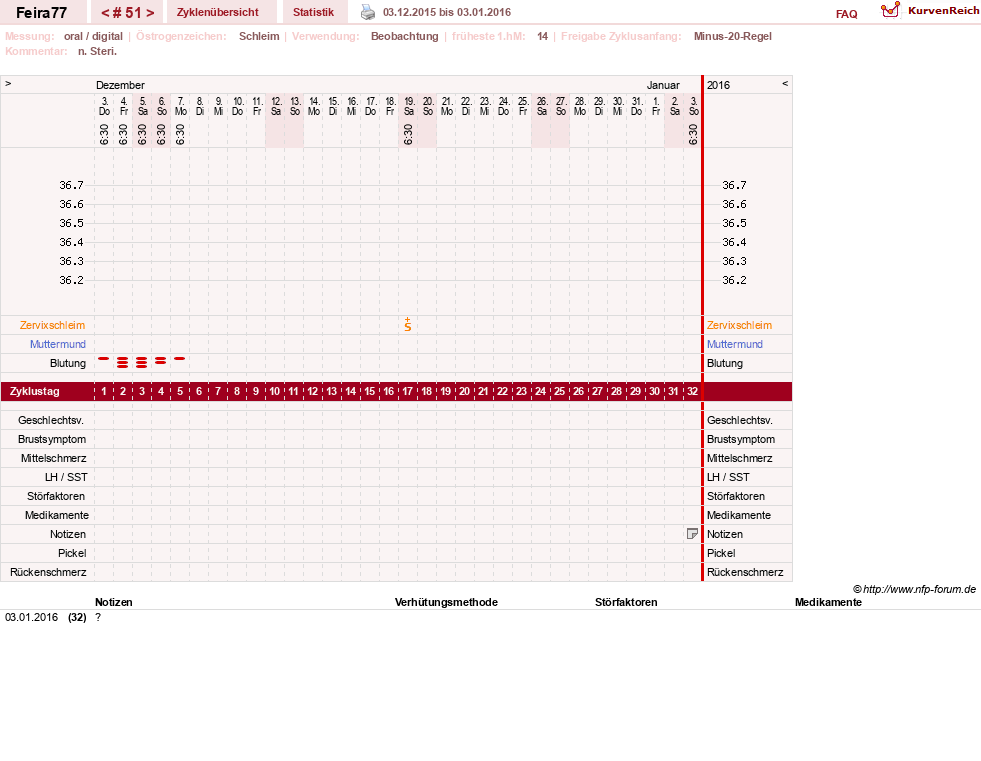Screen dimensions: 981x761
Task: Select cycle day 17 in Zyklustag bar
Action: 407,391
